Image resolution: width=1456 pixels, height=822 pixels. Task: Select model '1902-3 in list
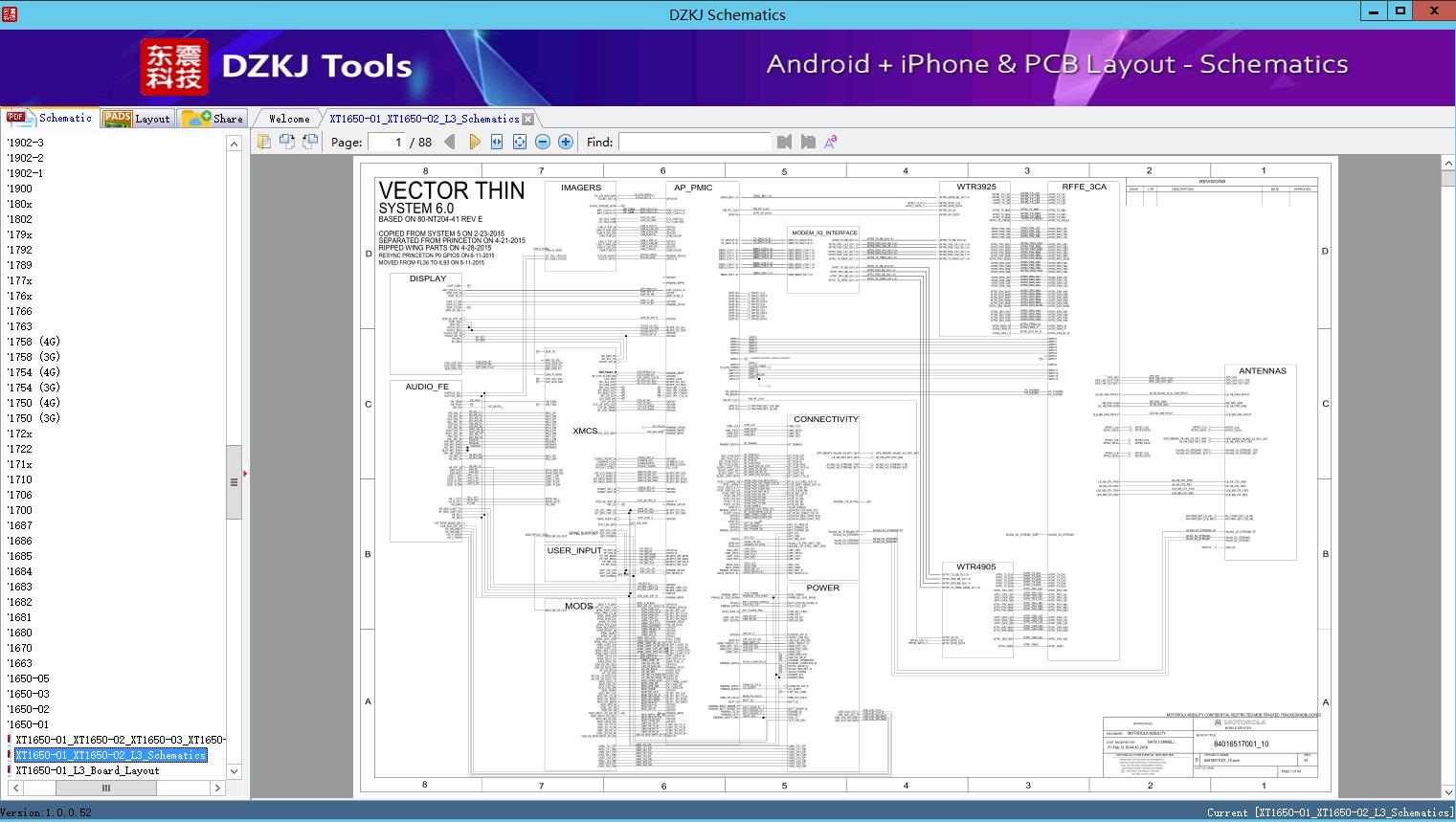pos(25,143)
